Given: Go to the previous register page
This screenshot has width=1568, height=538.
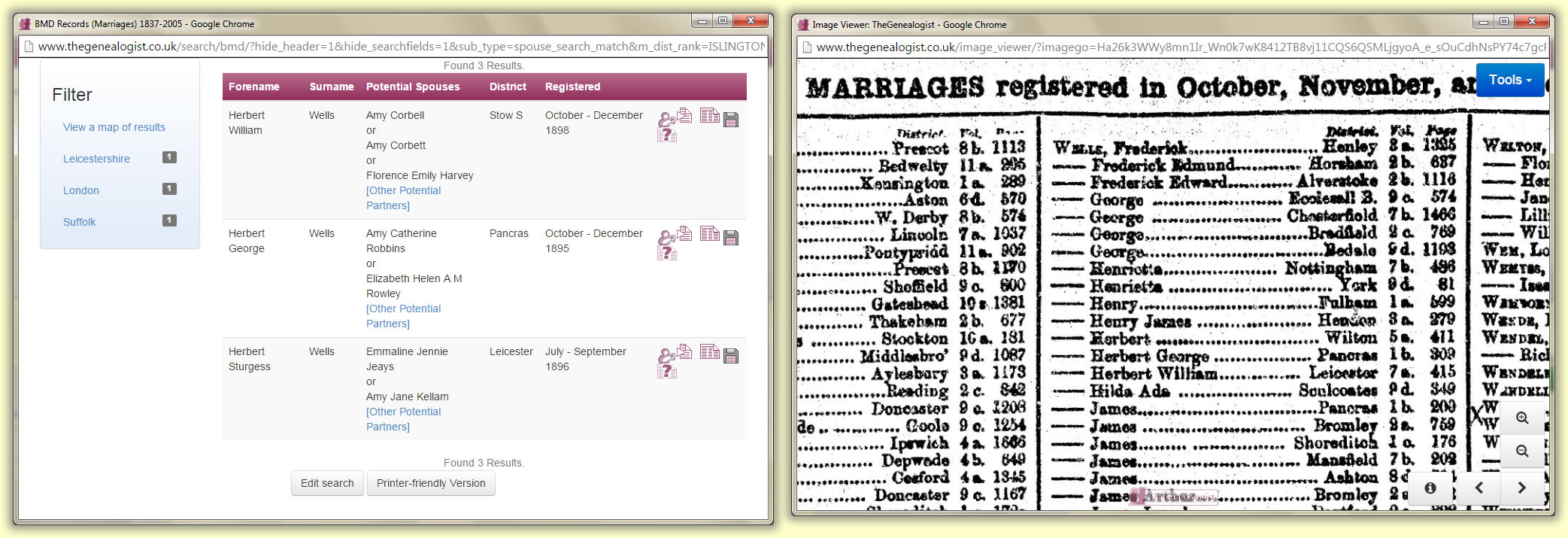Looking at the screenshot, I should (x=1479, y=488).
